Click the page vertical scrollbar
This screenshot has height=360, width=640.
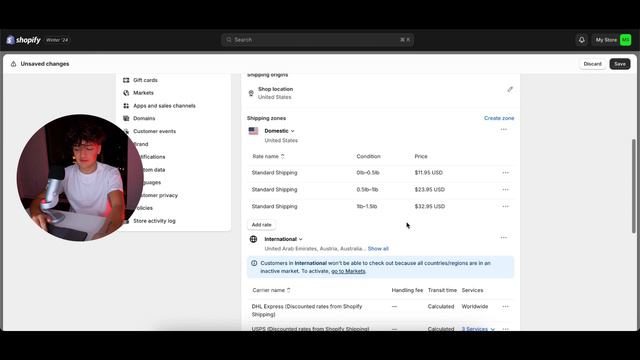[x=633, y=186]
